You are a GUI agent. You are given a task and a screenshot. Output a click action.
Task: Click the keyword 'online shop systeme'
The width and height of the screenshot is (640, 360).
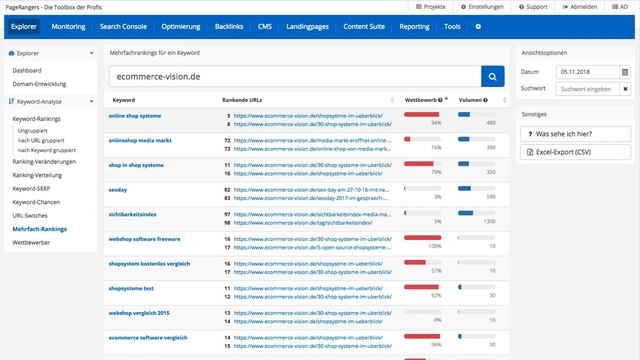[x=135, y=116]
